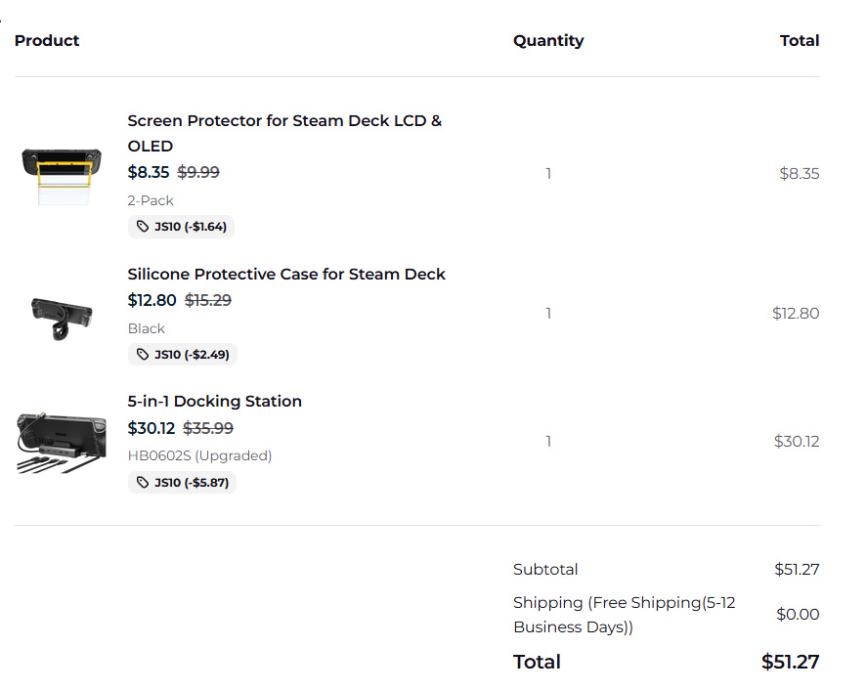
Task: Click the crossed-out $9.99 original price
Action: (198, 172)
